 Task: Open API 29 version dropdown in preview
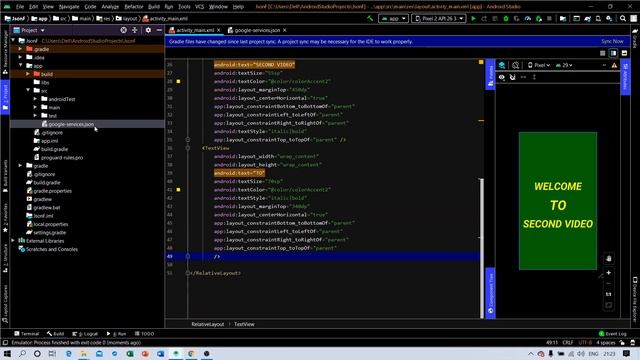tap(564, 65)
